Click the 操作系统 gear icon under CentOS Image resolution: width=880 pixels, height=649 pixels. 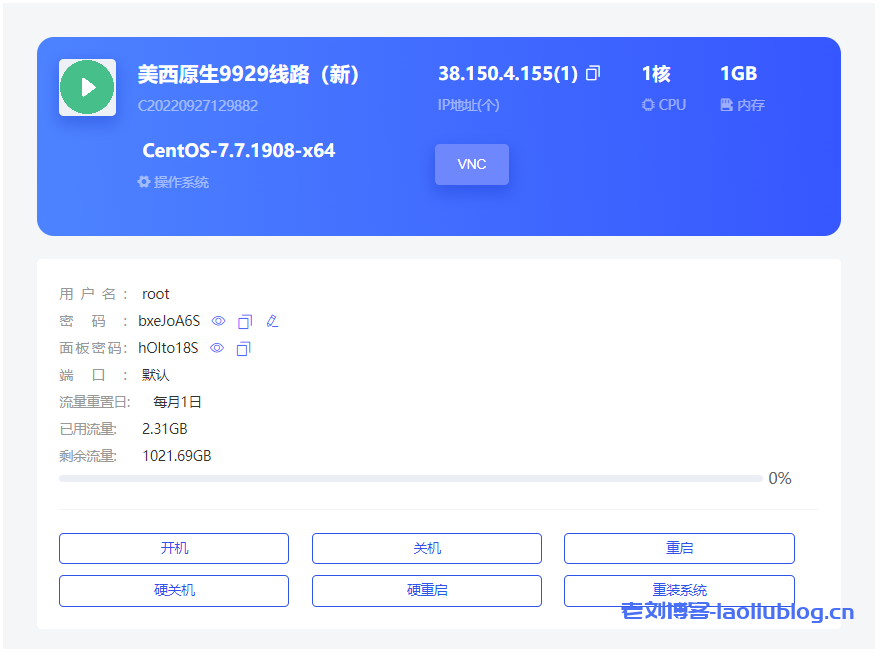tap(143, 182)
